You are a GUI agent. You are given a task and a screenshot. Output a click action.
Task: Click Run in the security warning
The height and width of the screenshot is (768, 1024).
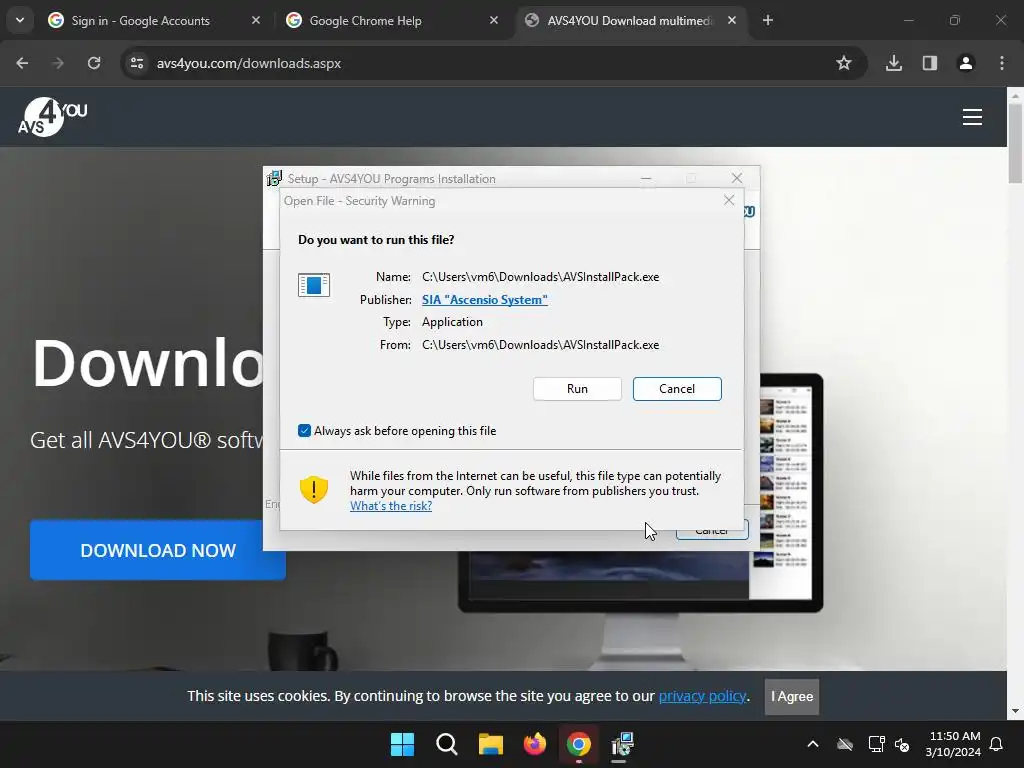point(577,389)
